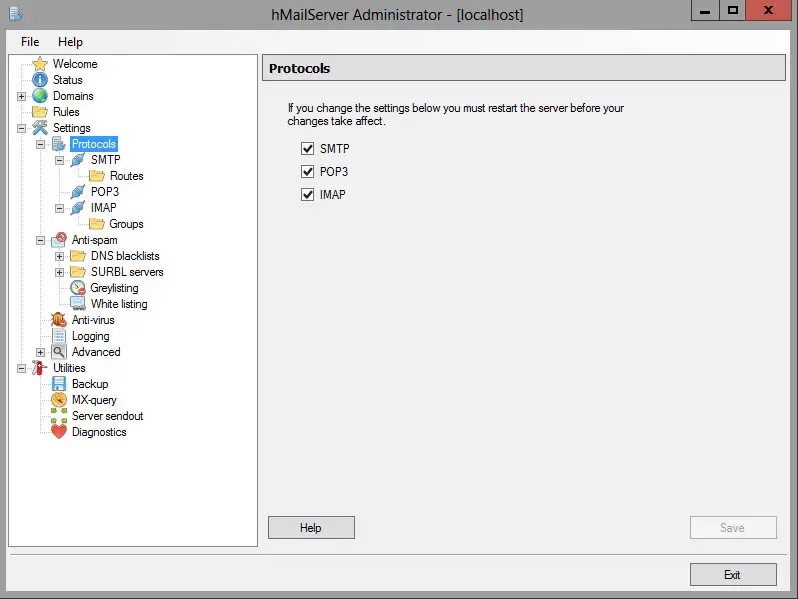Select the highlighted Protocols tree item
The width and height of the screenshot is (798, 599).
[x=94, y=144]
